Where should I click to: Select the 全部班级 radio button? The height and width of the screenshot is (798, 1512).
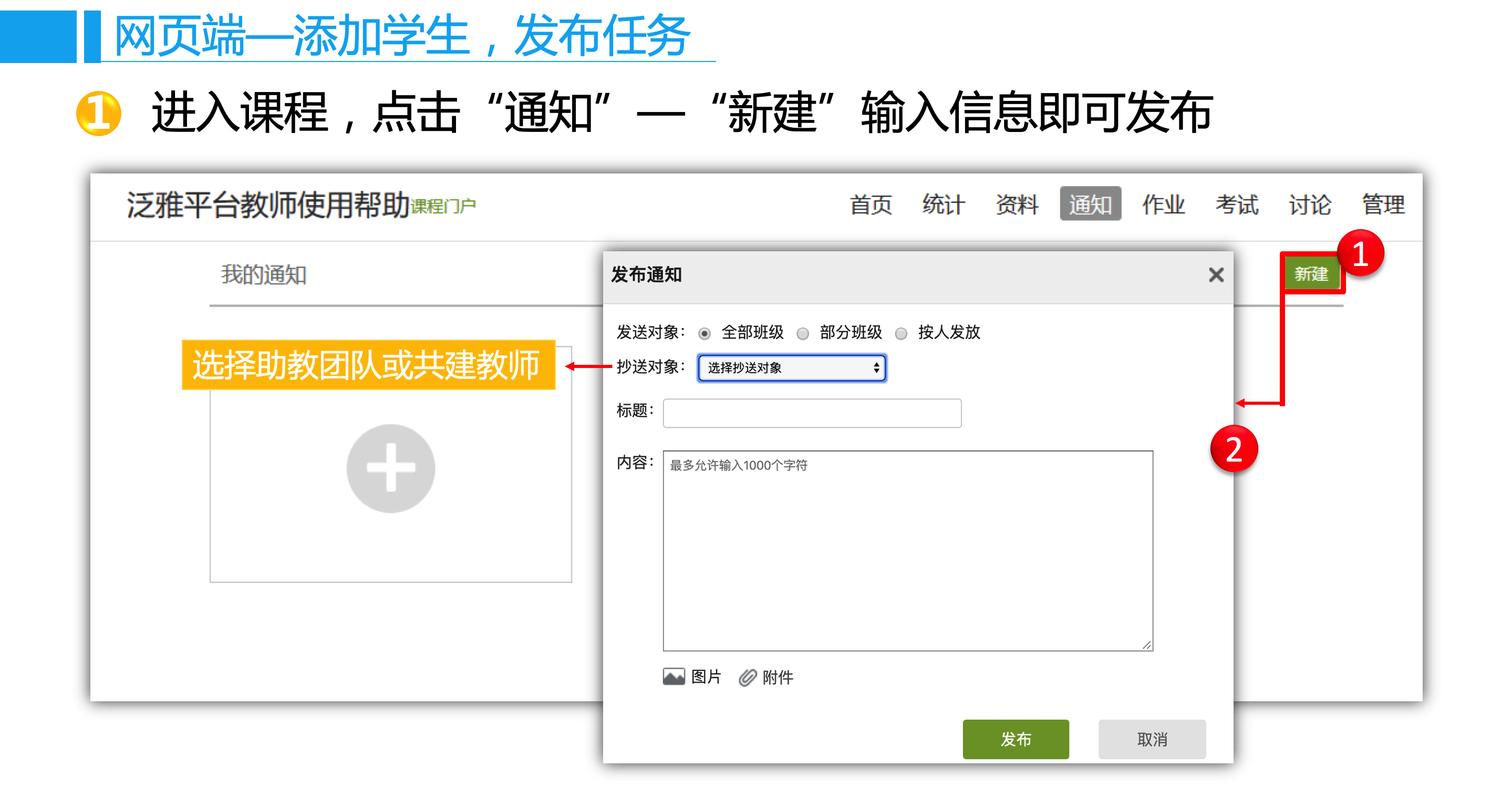[x=705, y=333]
